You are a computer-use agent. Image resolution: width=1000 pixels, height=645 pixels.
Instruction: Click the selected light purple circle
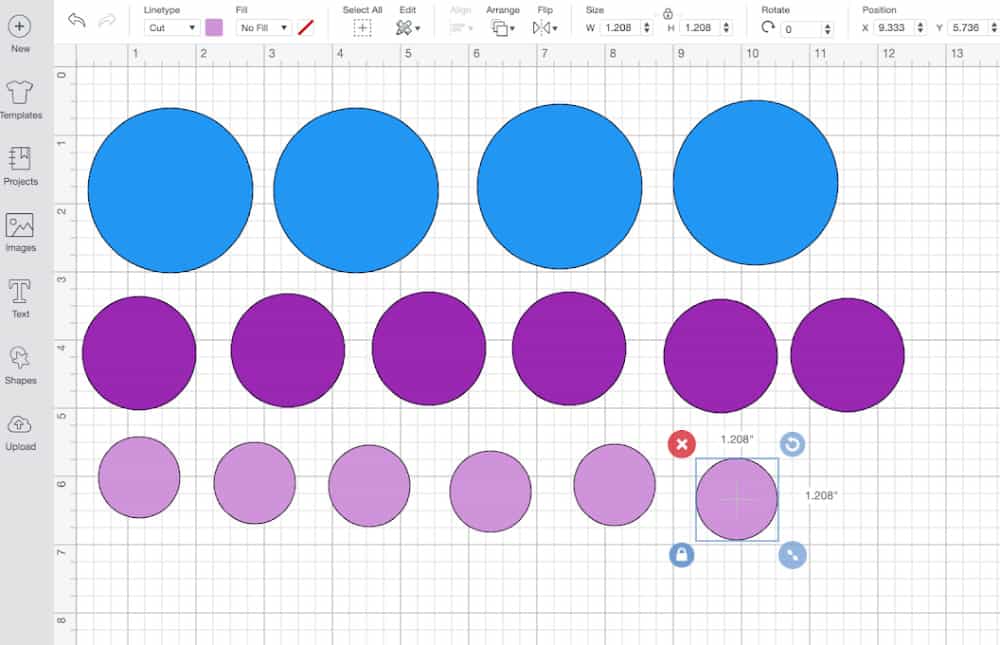point(737,500)
